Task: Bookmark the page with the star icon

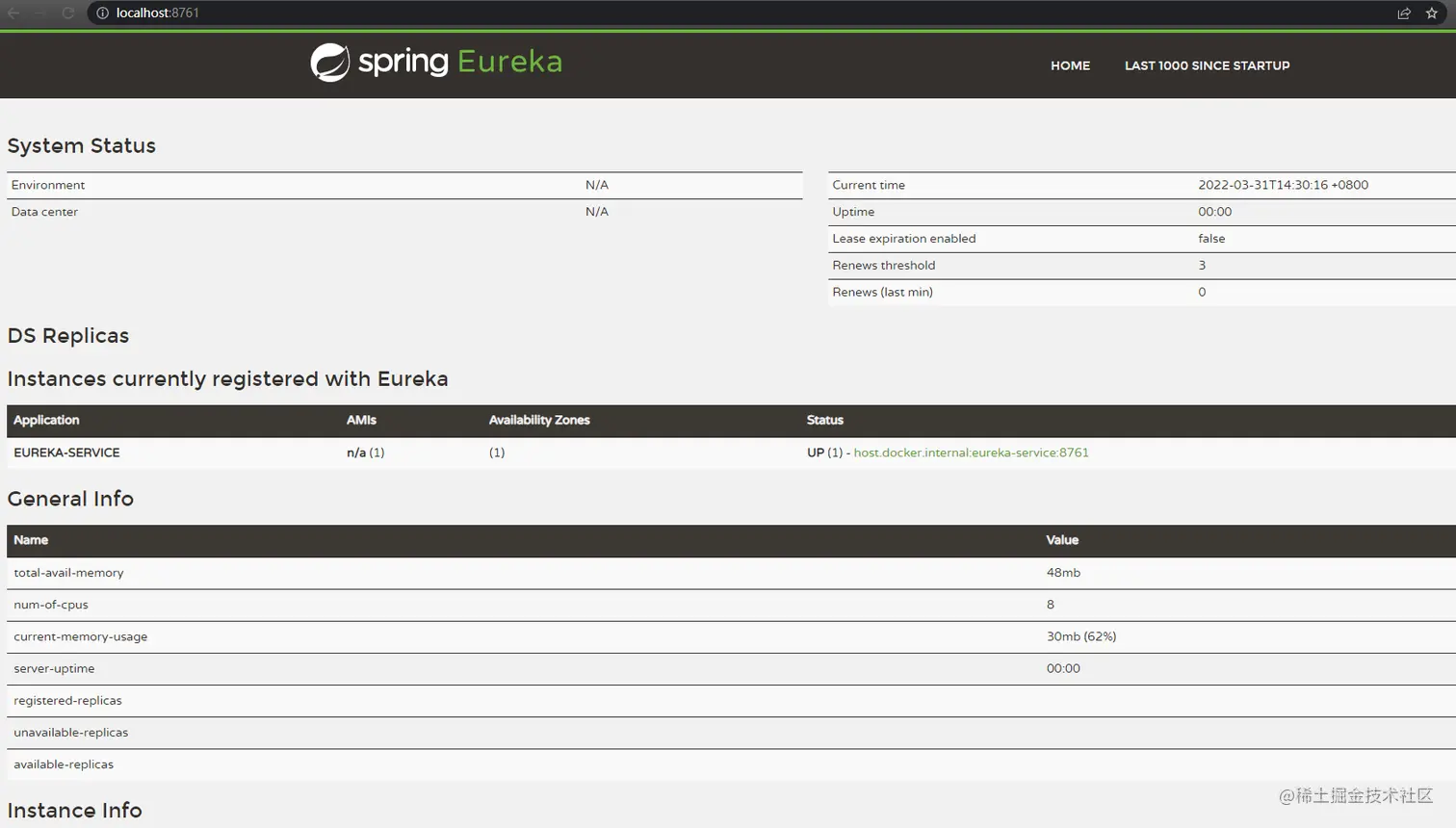Action: [x=1432, y=13]
